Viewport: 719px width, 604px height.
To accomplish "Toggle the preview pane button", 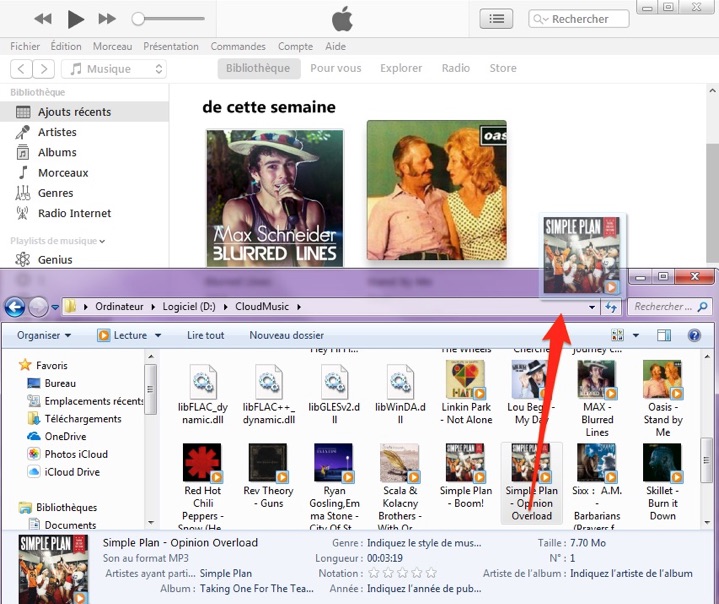I will (664, 335).
